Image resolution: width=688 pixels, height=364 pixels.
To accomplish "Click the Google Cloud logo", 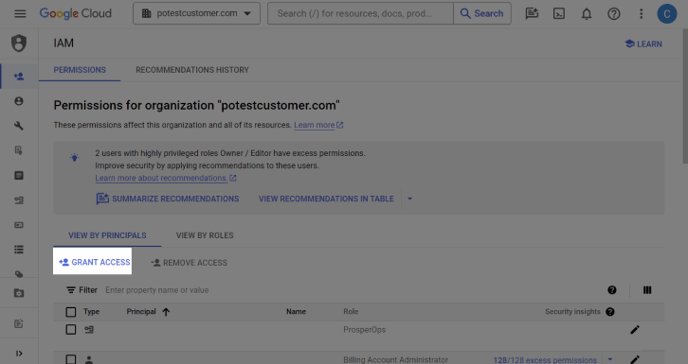I will (x=75, y=14).
